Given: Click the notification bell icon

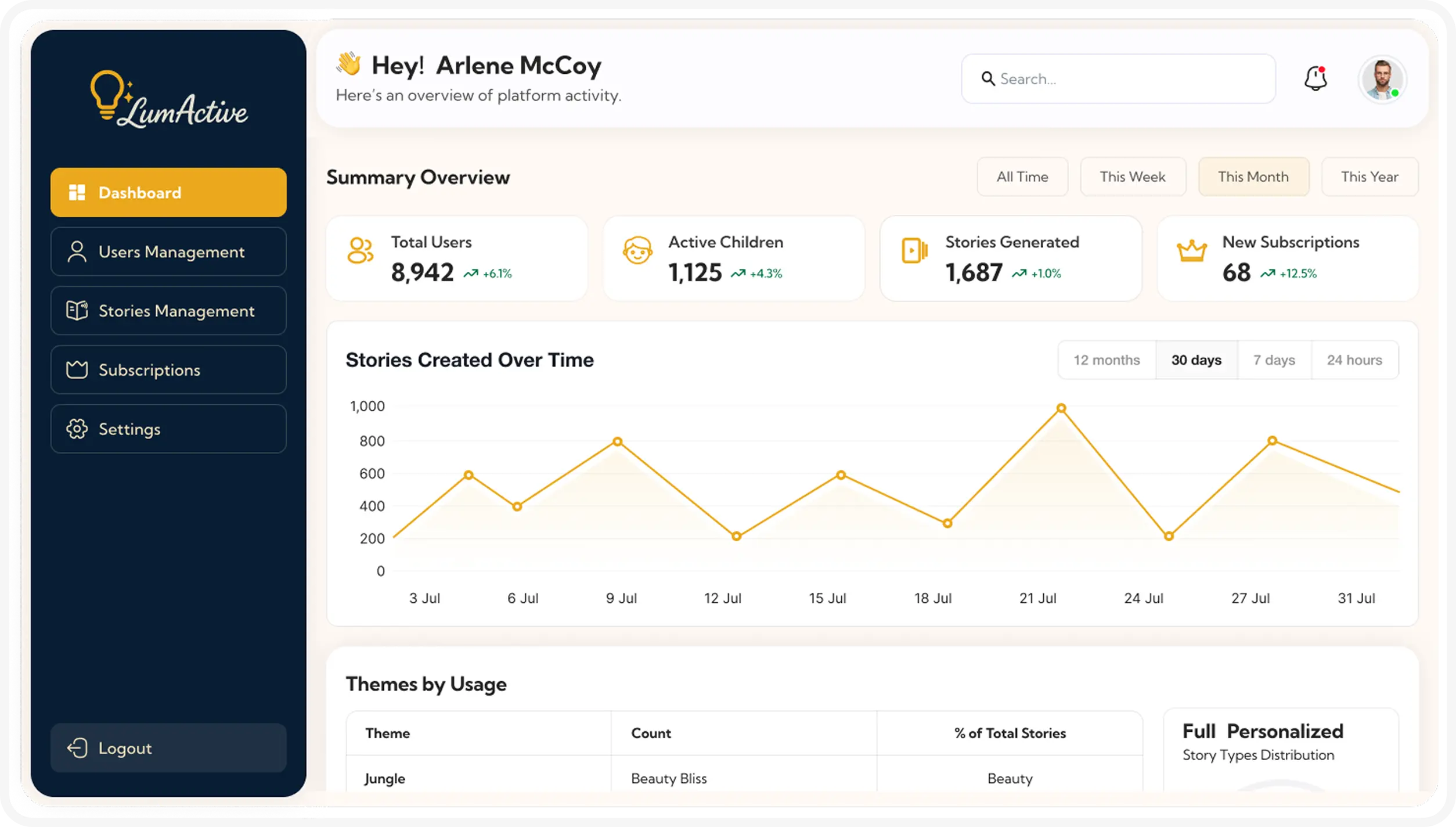Looking at the screenshot, I should 1316,78.
